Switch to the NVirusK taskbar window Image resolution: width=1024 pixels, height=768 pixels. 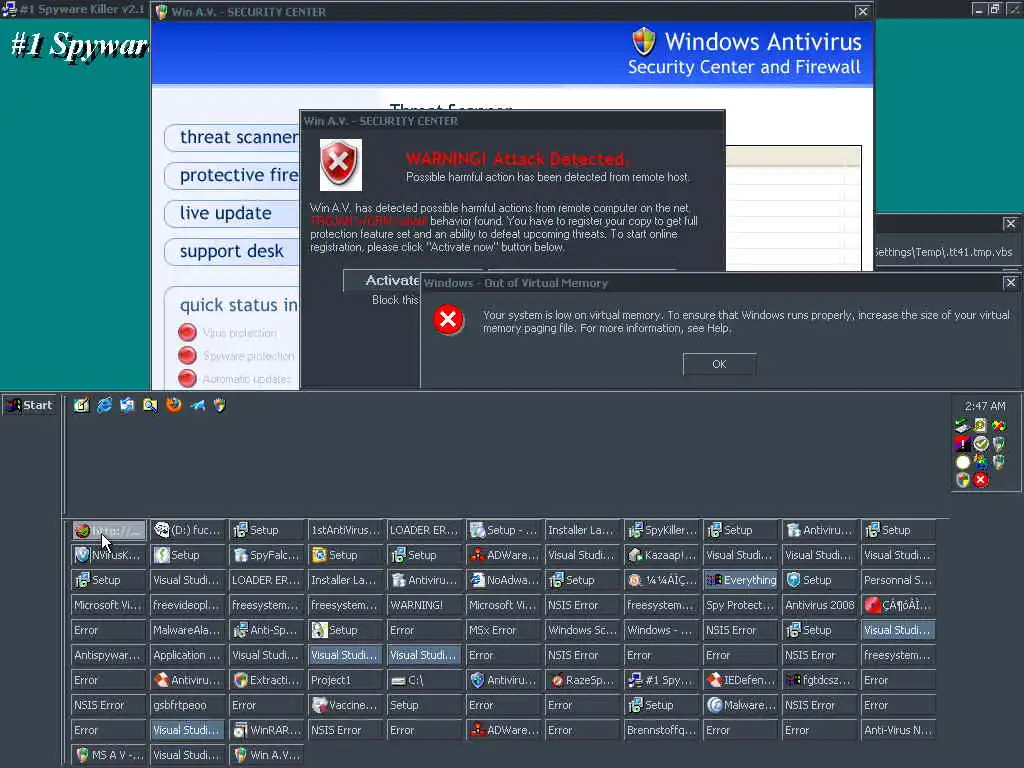(x=108, y=555)
